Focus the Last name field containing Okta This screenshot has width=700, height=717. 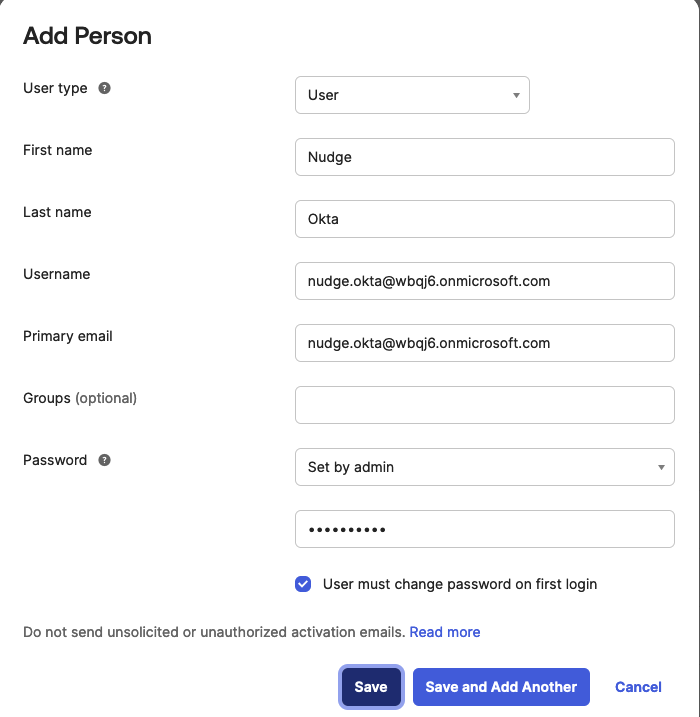coord(484,219)
